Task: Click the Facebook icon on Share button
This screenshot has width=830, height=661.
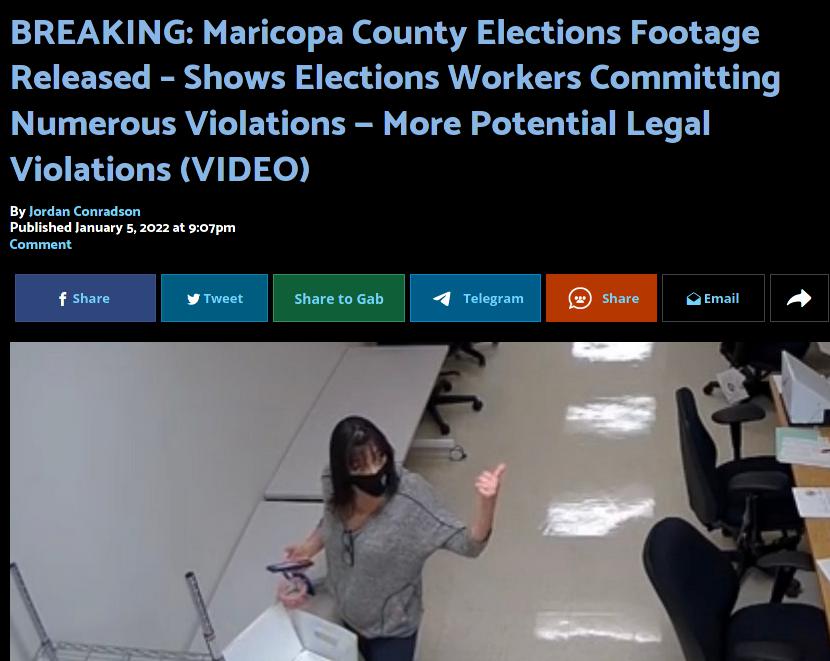Action: click(62, 299)
